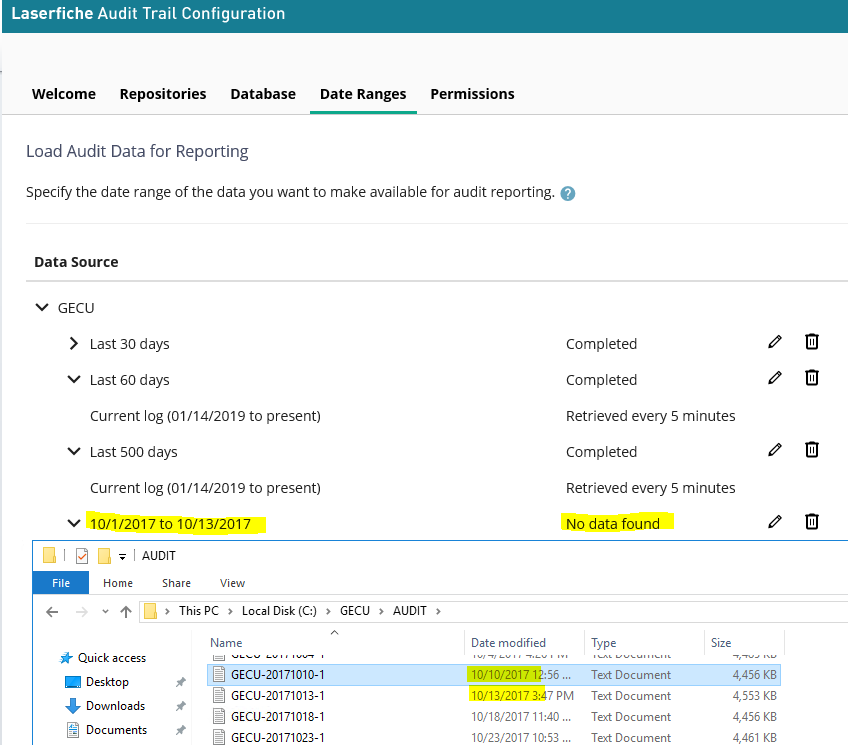The image size is (848, 745).
Task: Sort files by Size column
Action: coord(744,642)
